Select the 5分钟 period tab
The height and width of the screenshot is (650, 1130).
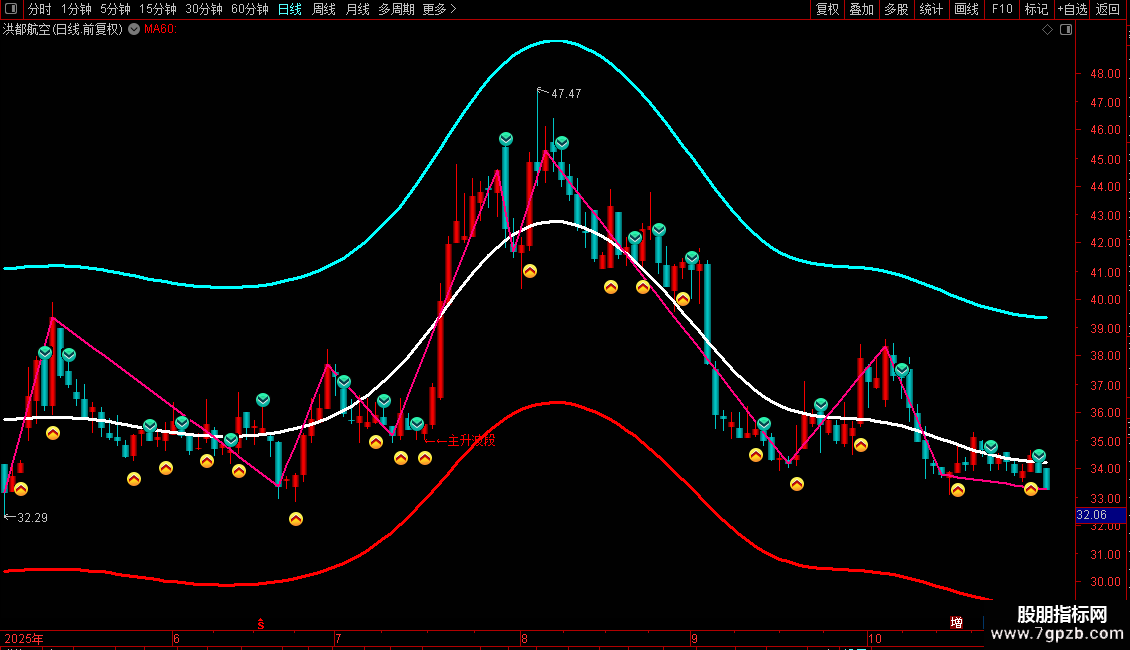(115, 9)
